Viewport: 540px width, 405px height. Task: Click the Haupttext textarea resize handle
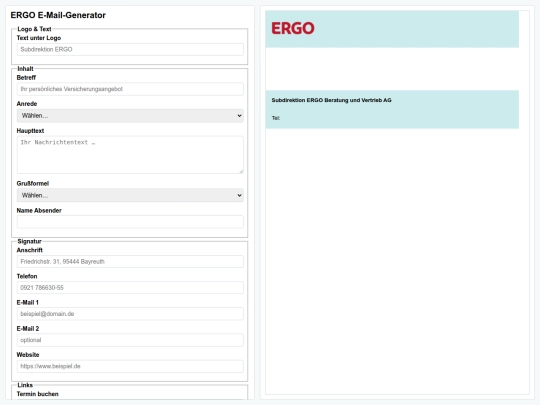point(241,171)
